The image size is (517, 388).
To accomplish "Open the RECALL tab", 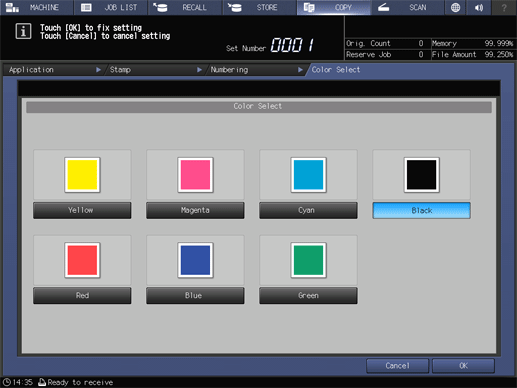I will coord(185,7).
